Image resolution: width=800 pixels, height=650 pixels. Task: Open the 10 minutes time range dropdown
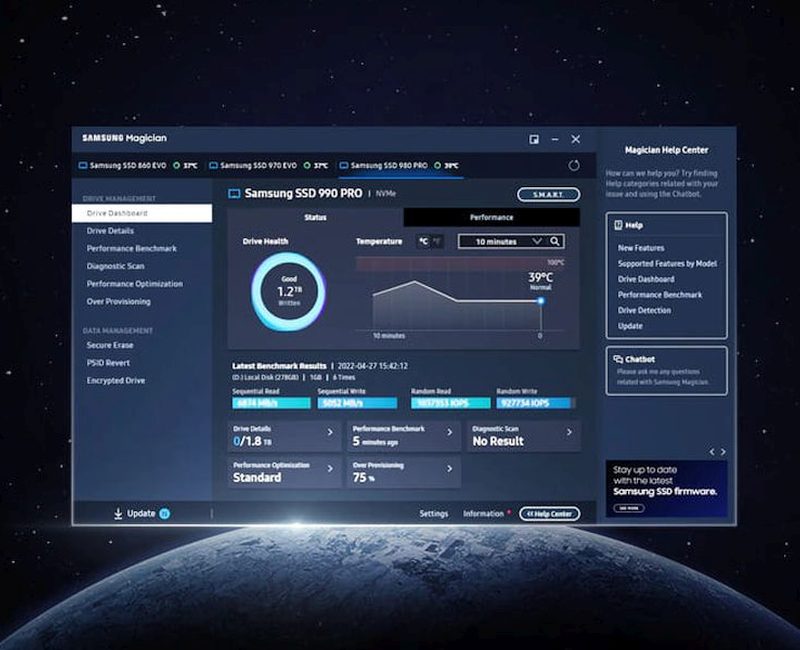point(500,242)
